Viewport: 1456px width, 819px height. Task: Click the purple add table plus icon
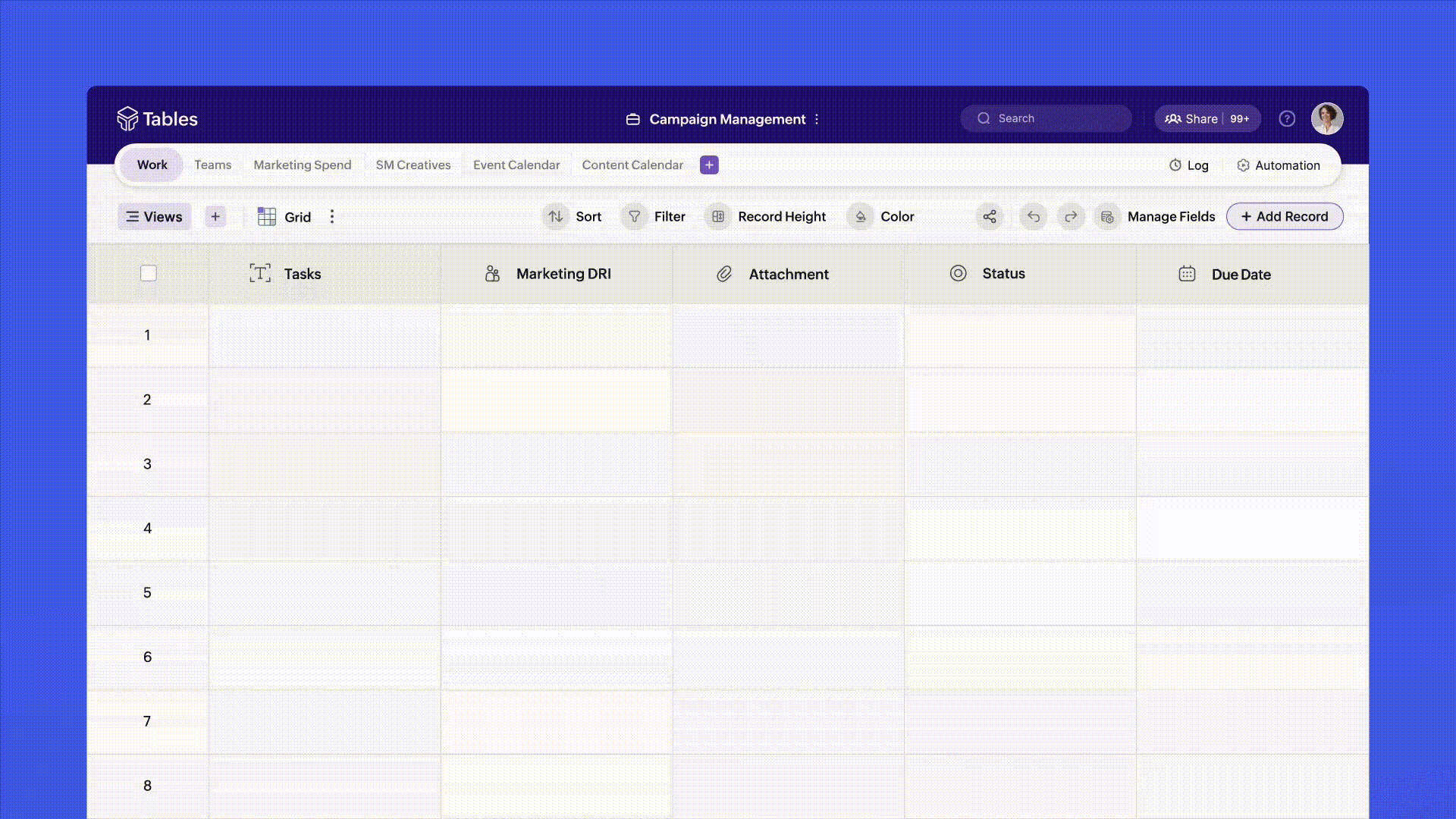tap(709, 165)
